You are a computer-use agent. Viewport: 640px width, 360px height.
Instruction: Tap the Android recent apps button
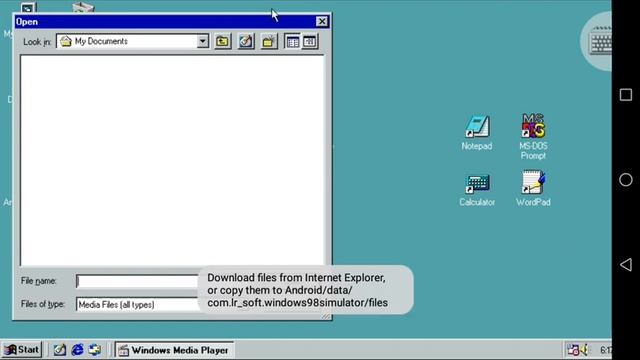(626, 95)
